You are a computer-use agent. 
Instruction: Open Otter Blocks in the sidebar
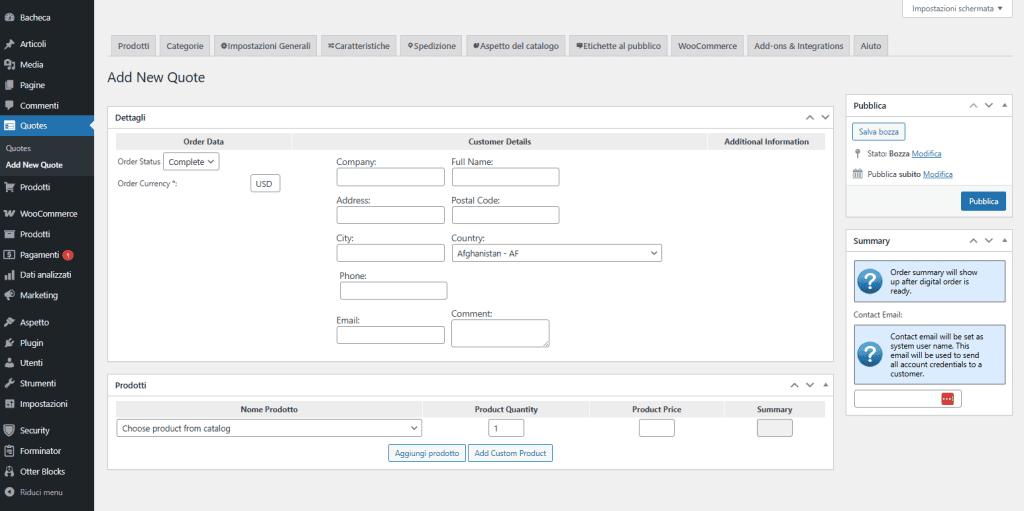pyautogui.click(x=41, y=471)
